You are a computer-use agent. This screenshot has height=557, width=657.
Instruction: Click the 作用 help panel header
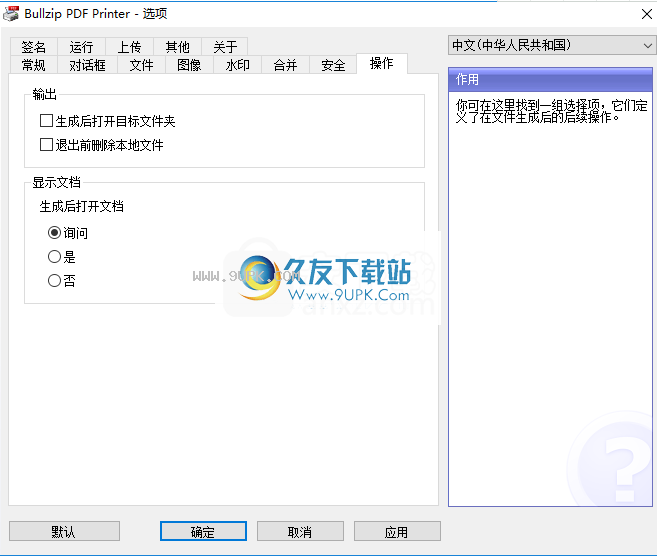[550, 80]
